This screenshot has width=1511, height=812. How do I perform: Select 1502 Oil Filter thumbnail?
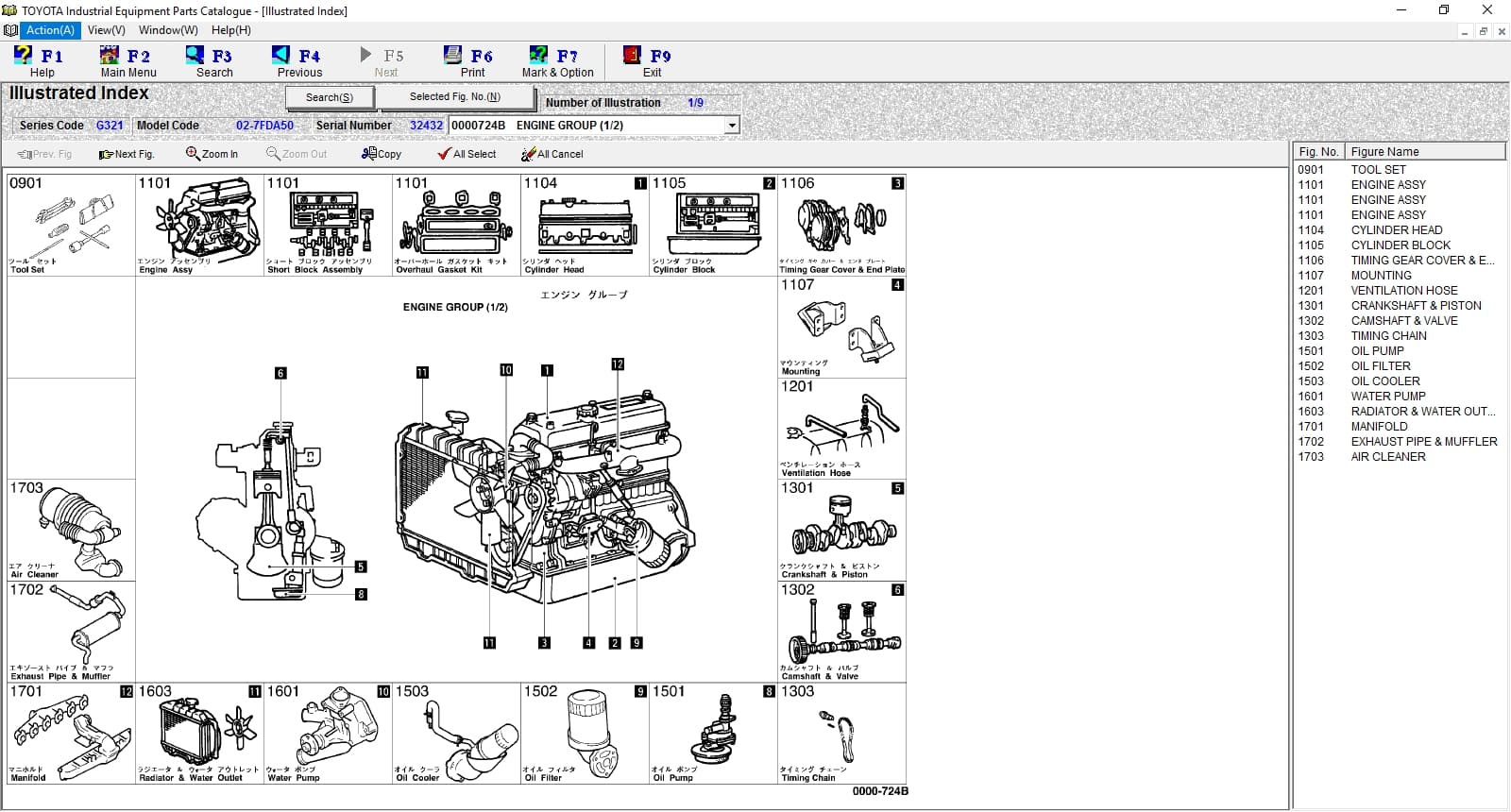585,734
